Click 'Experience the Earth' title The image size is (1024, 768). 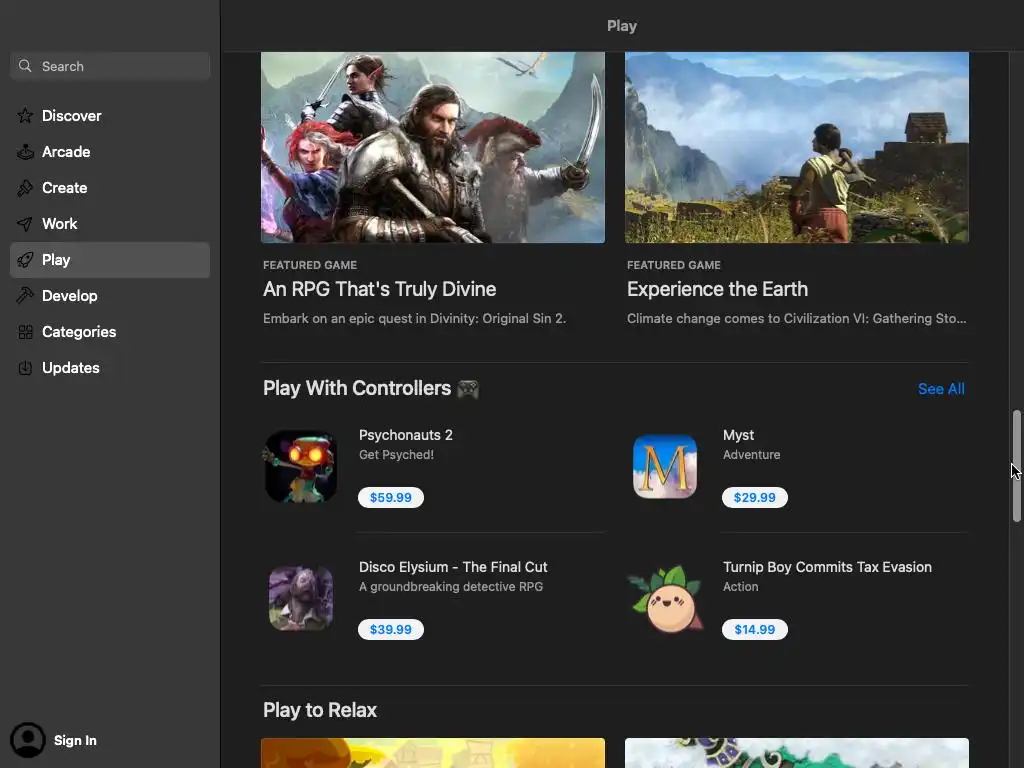coord(717,289)
